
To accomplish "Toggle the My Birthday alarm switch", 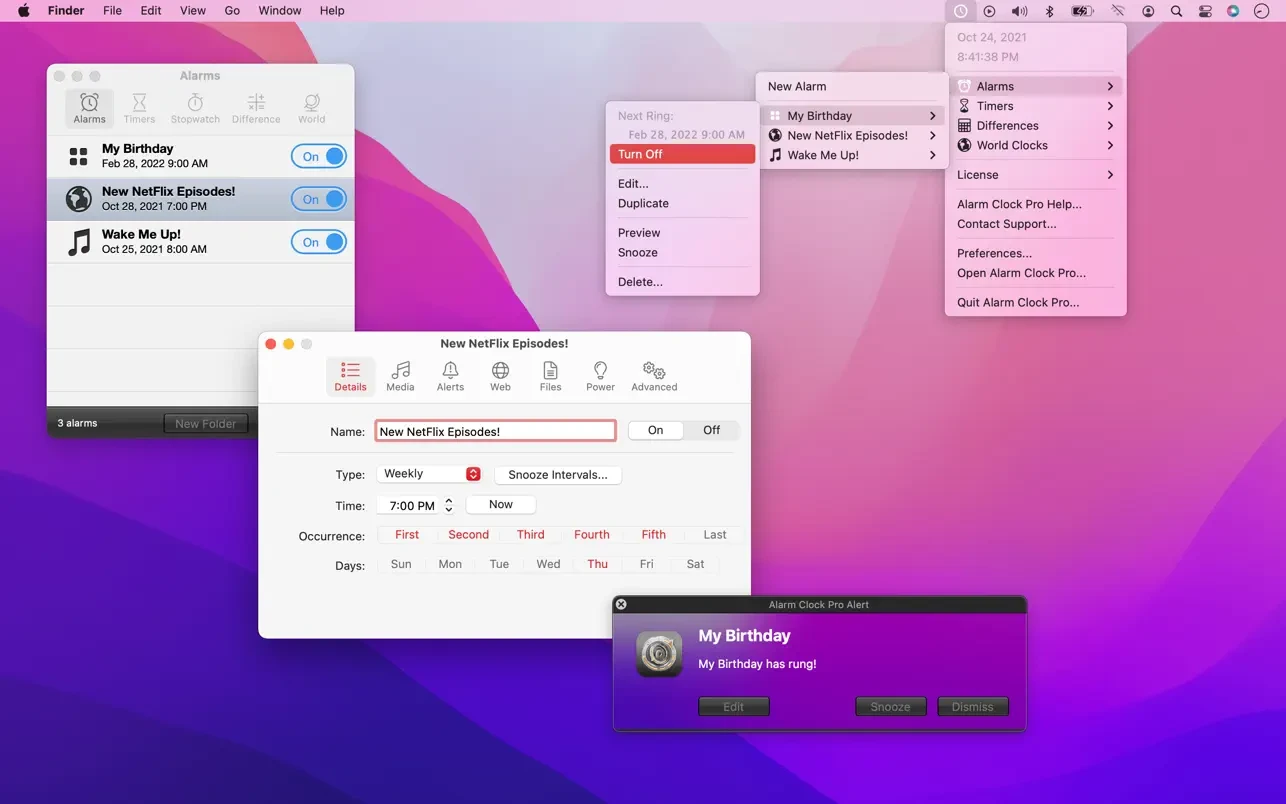I will (318, 156).
